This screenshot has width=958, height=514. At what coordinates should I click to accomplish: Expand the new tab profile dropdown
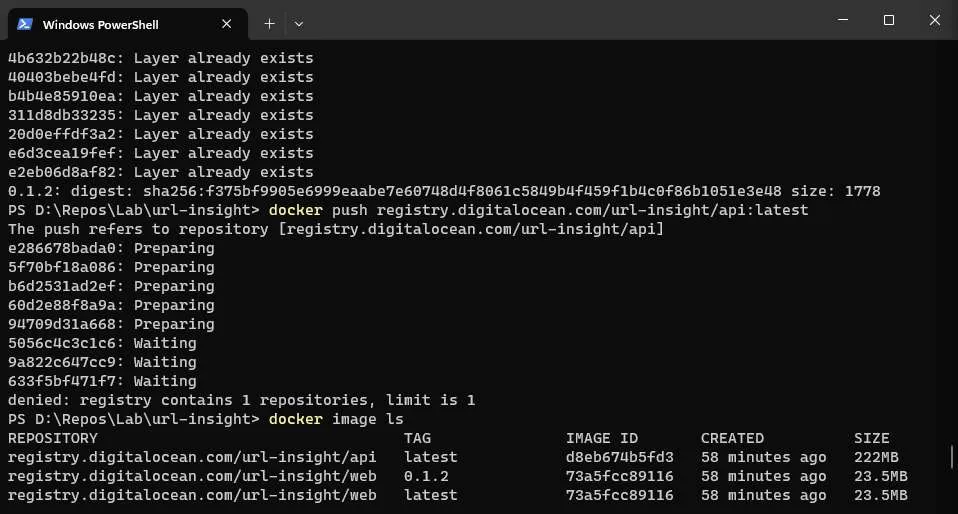[298, 23]
